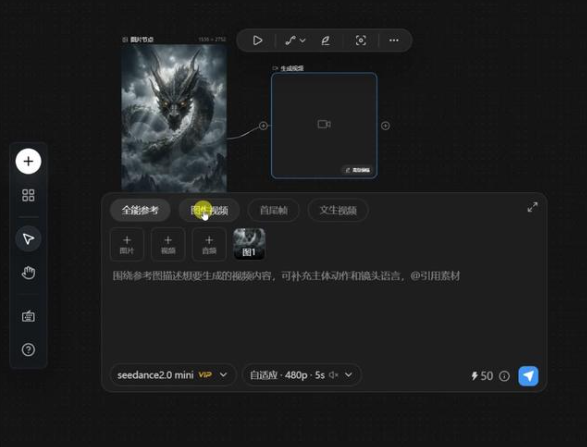Image resolution: width=587 pixels, height=447 pixels.
Task: Open the seedance2.0 mini model dropdown
Action: tap(173, 375)
